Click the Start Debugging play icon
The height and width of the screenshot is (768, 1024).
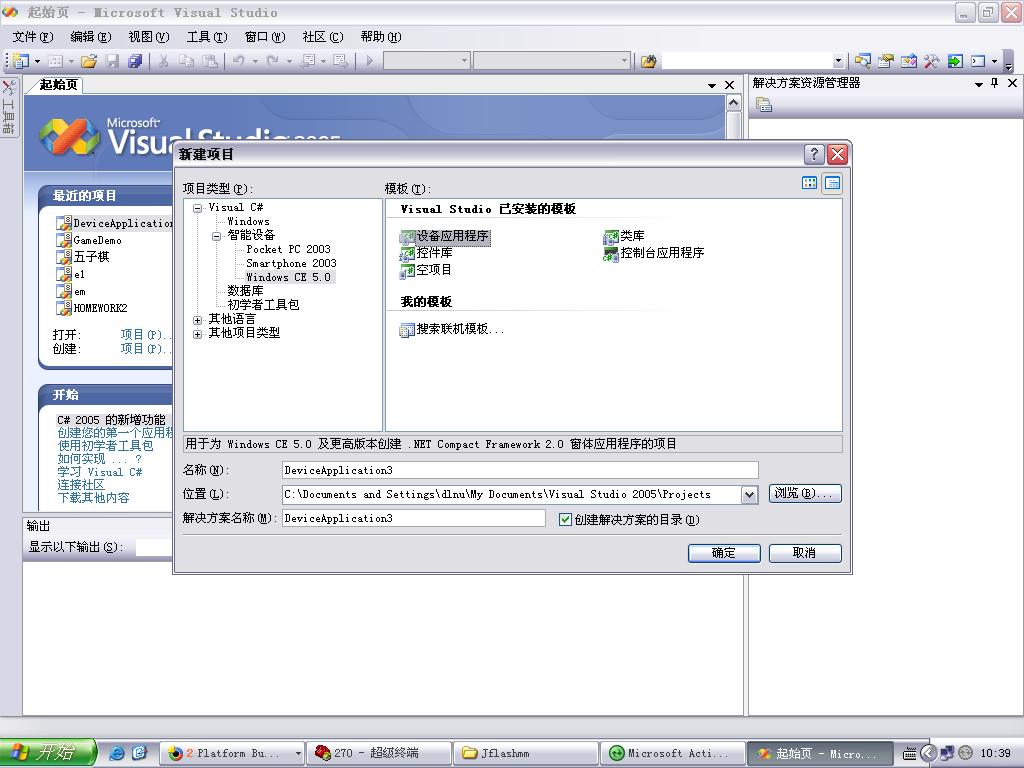click(x=370, y=61)
